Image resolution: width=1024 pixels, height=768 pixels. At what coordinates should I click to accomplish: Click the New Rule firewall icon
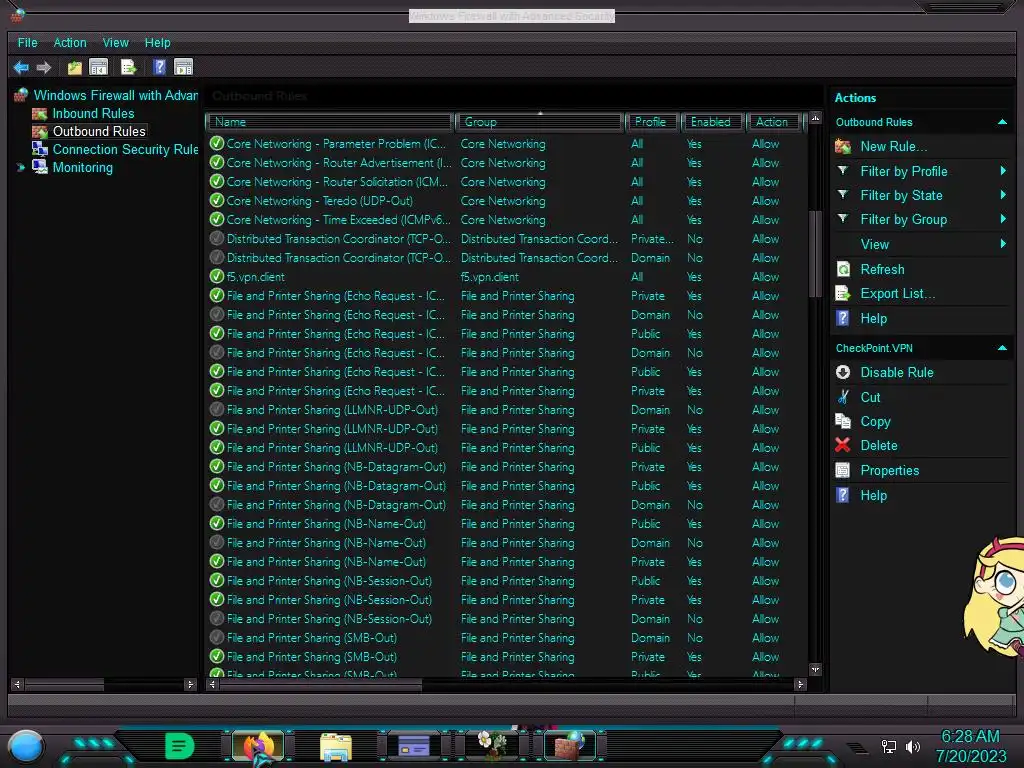(843, 146)
